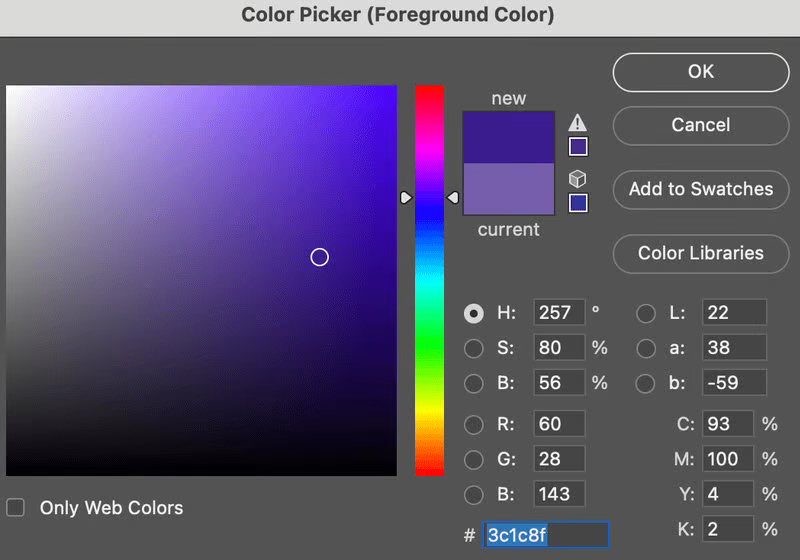Click the out-of-gamut warning triangle icon
Viewport: 800px width, 560px height.
point(578,123)
